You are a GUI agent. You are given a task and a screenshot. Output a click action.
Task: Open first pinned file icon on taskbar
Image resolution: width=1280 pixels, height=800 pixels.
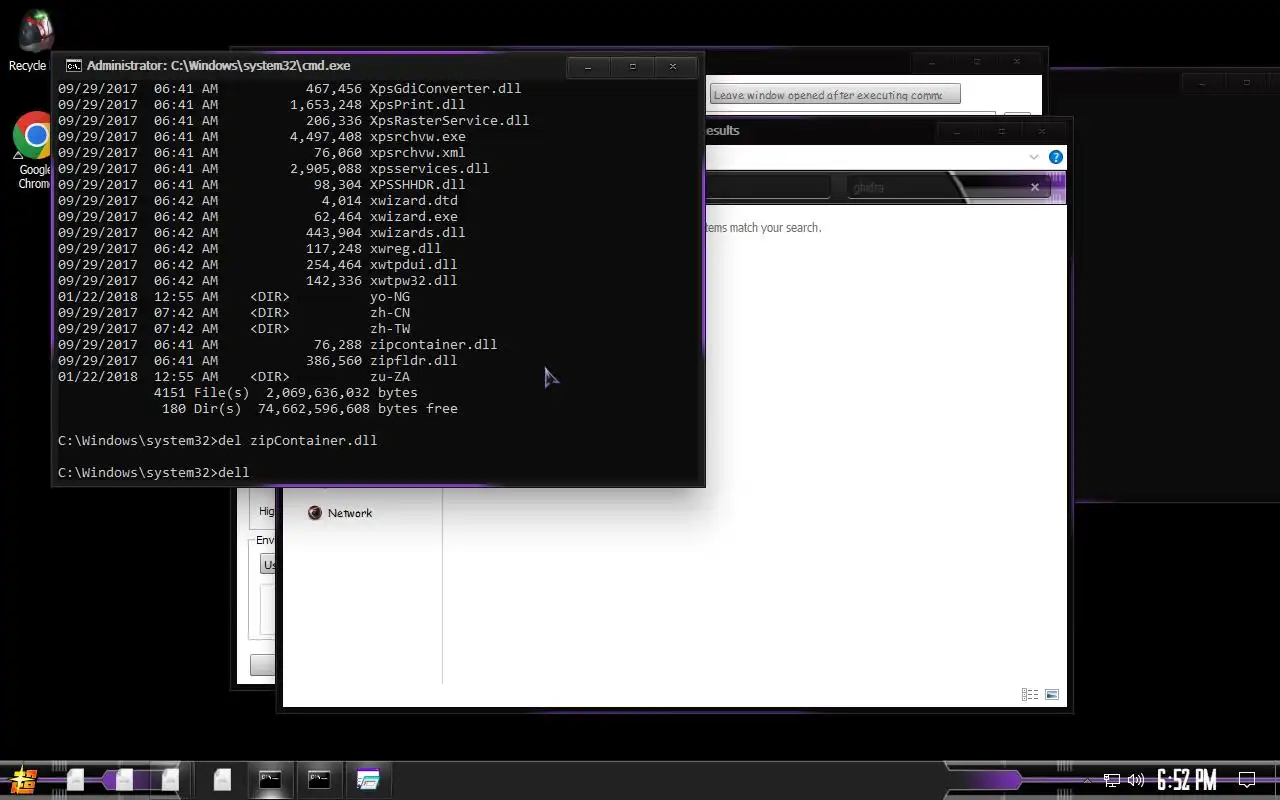(x=76, y=779)
